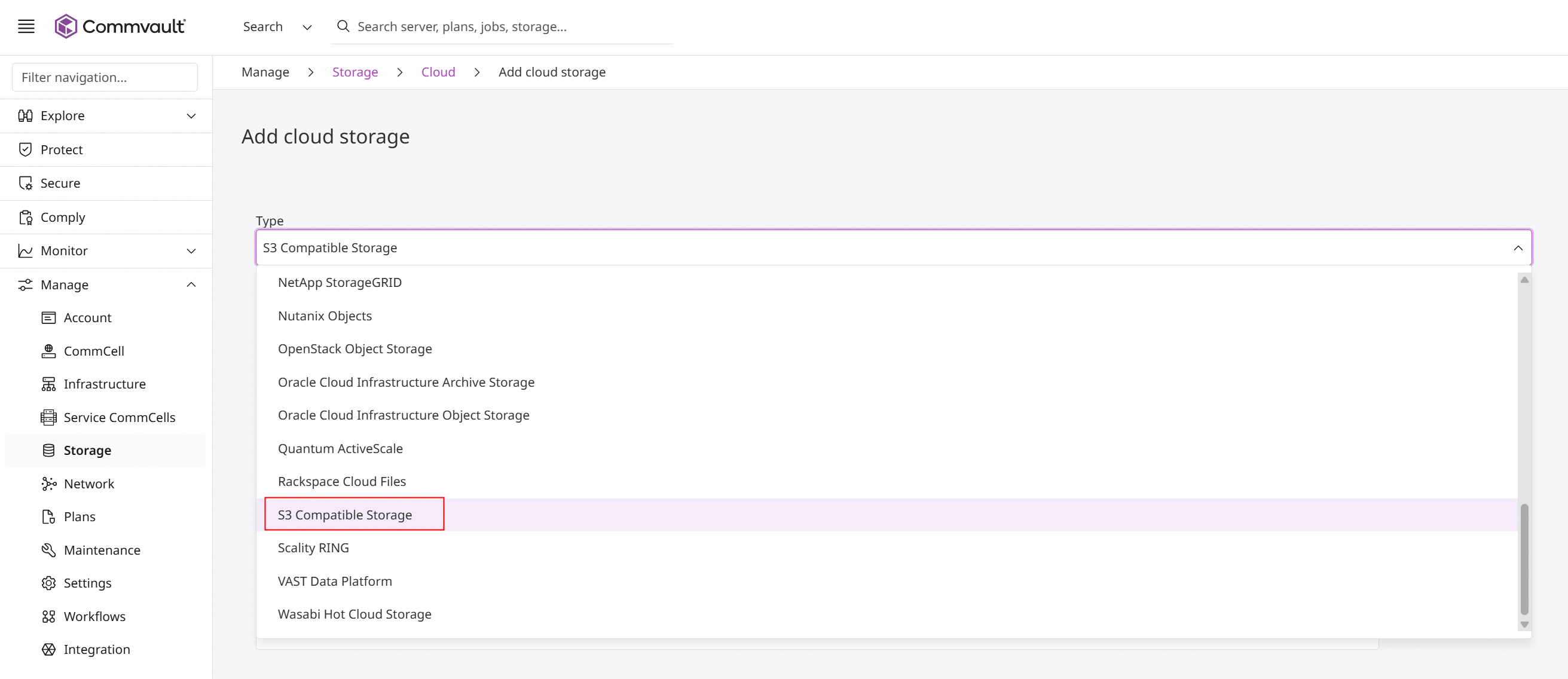This screenshot has height=679, width=1568.
Task: Open Infrastructure under Manage
Action: pyautogui.click(x=106, y=384)
